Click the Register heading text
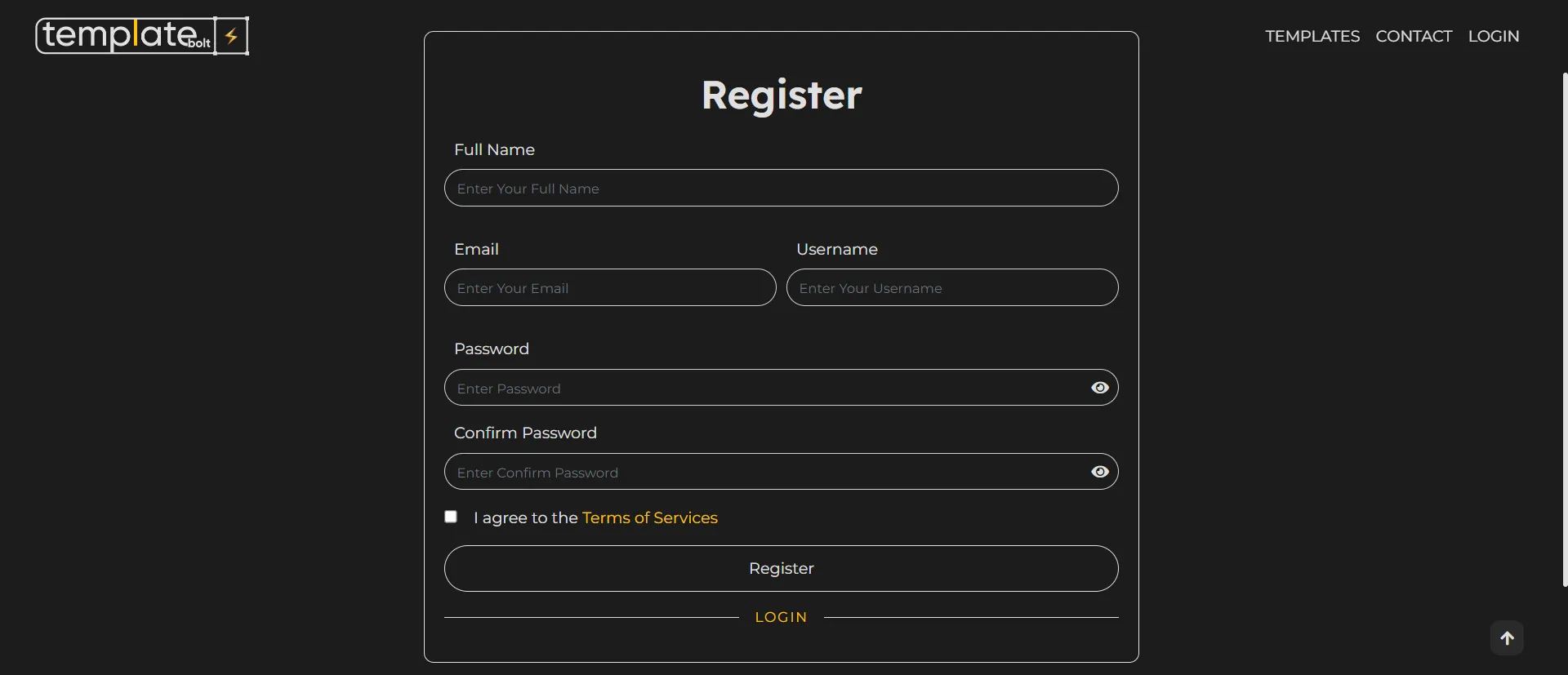The height and width of the screenshot is (675, 1568). coord(782,95)
